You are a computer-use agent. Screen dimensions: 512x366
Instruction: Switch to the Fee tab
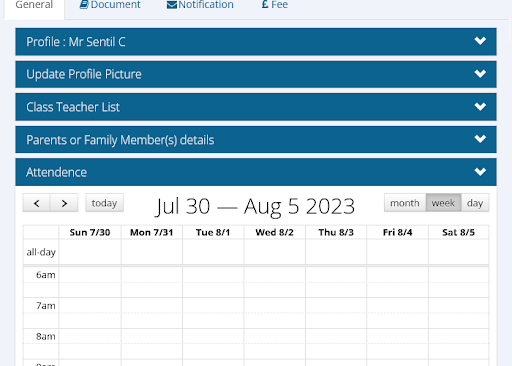click(275, 5)
